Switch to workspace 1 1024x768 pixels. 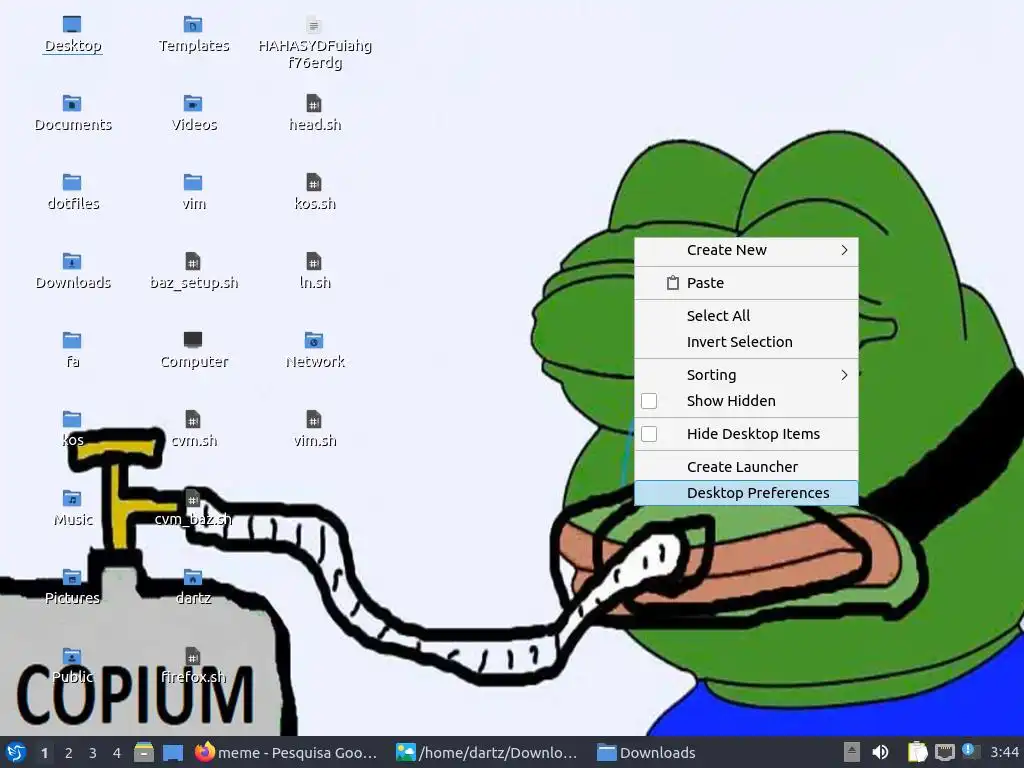44,753
